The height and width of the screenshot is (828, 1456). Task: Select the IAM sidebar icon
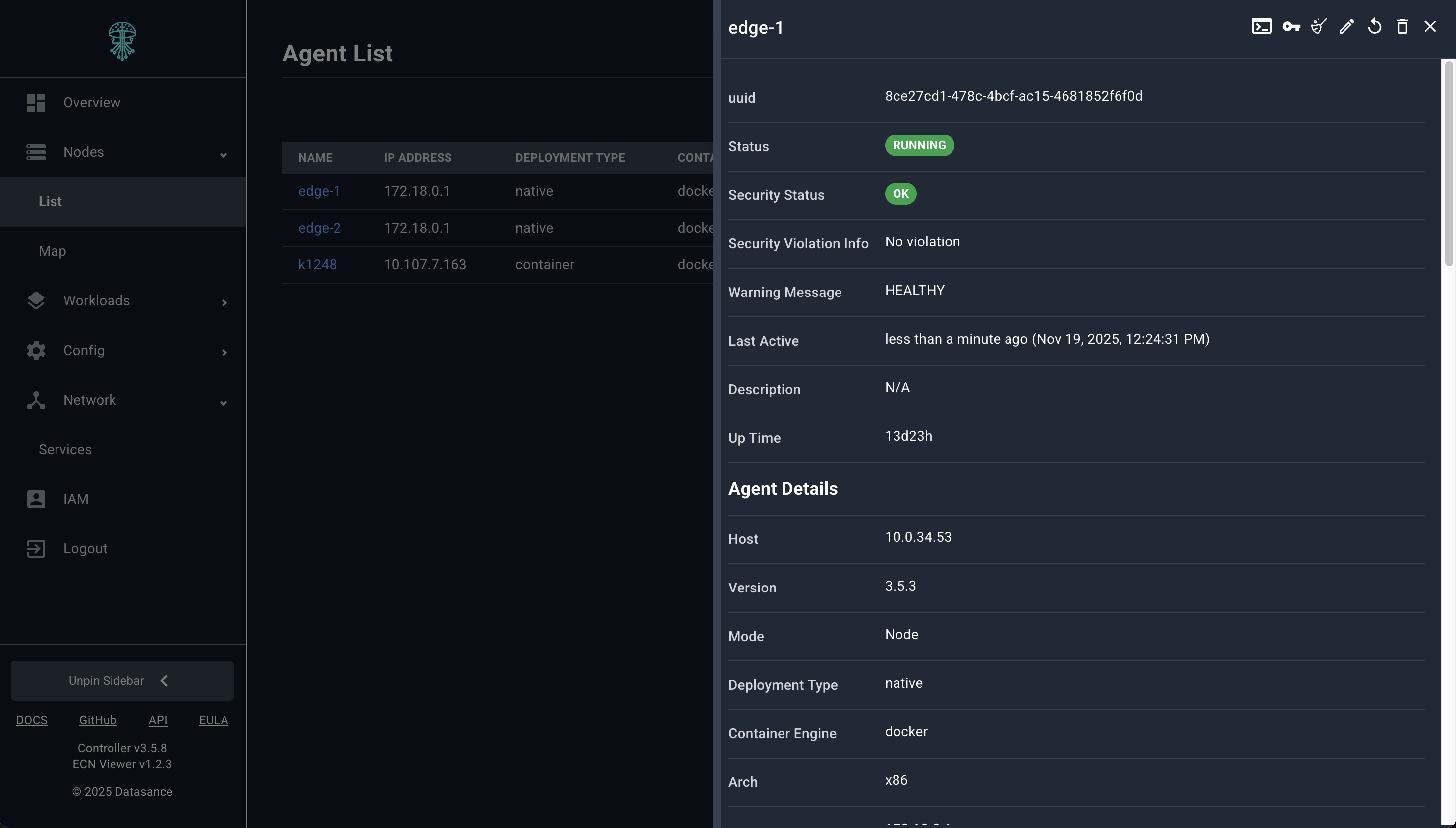(36, 499)
